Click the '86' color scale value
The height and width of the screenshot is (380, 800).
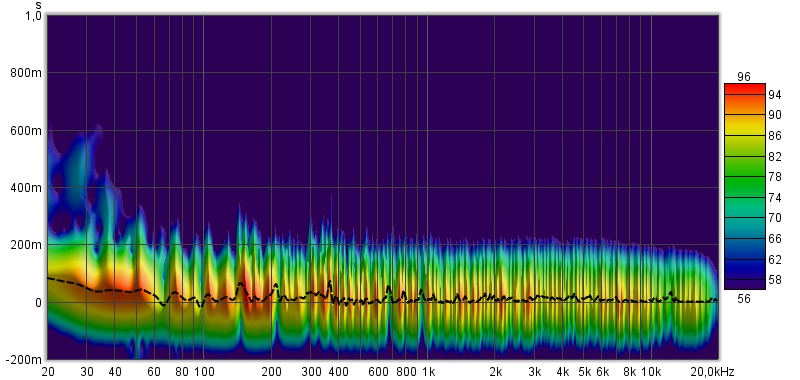point(775,136)
